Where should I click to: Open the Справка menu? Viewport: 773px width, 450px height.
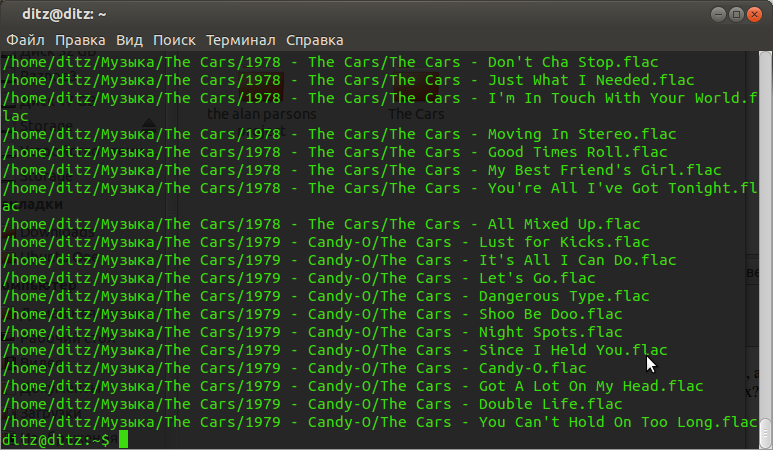315,40
